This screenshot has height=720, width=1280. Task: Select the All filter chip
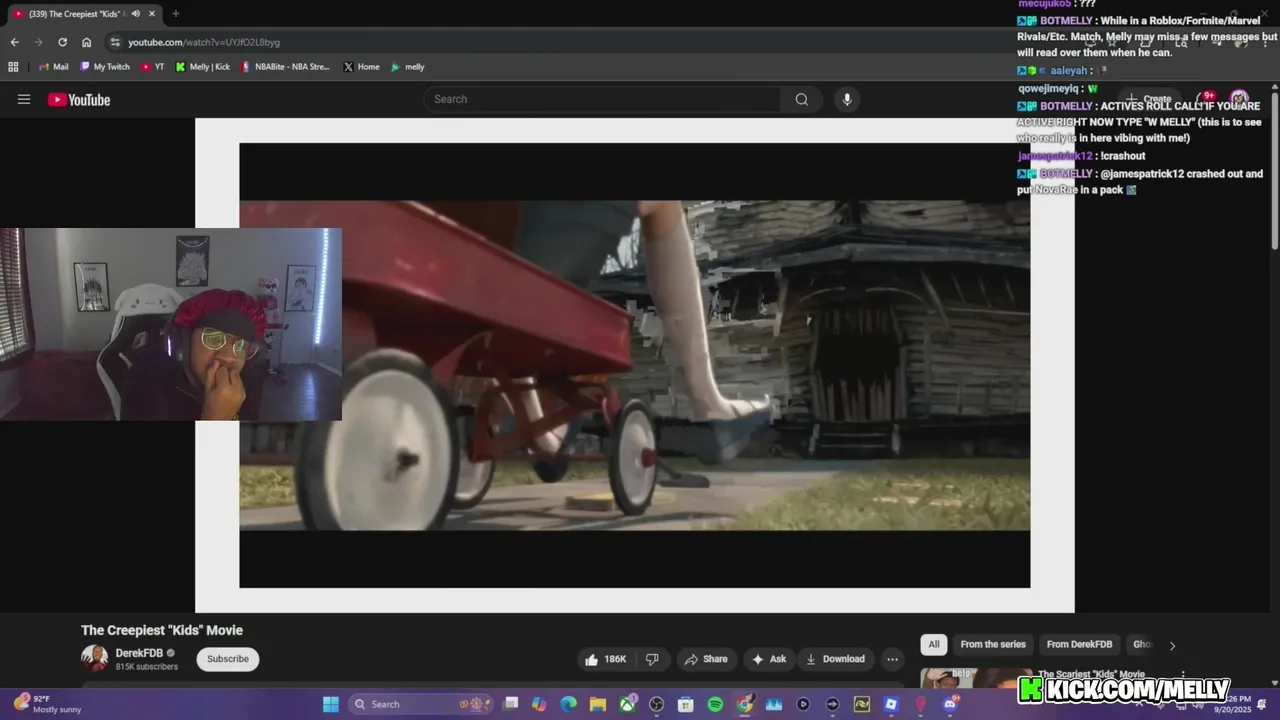click(934, 645)
